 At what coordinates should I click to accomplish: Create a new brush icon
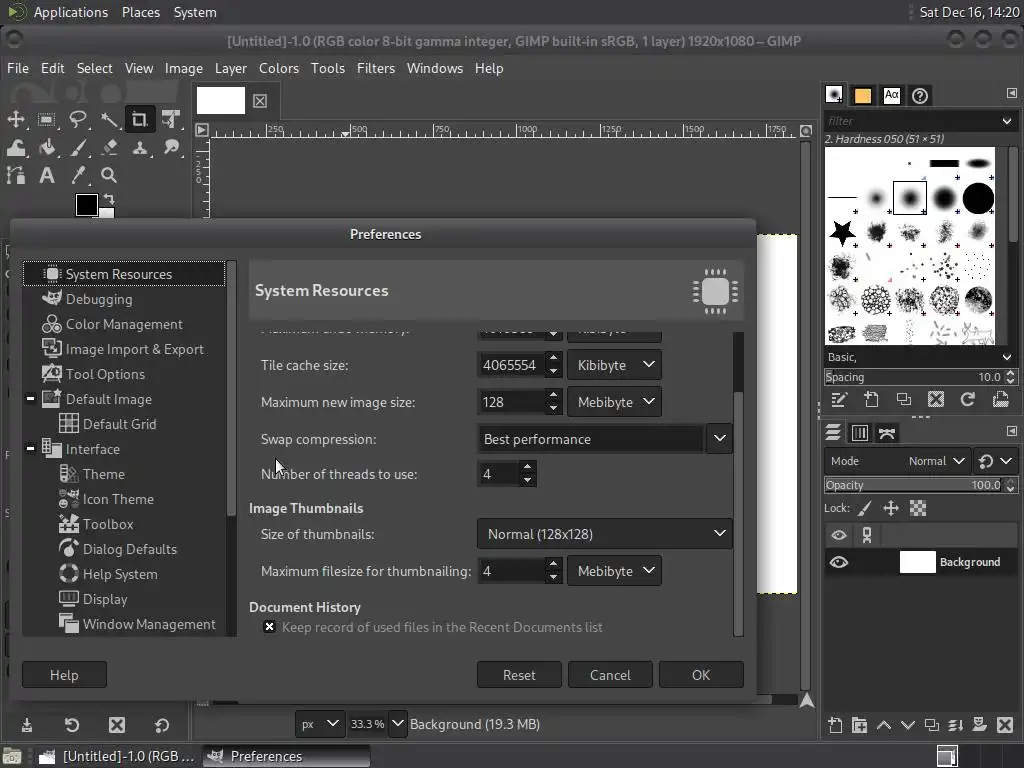pos(871,400)
